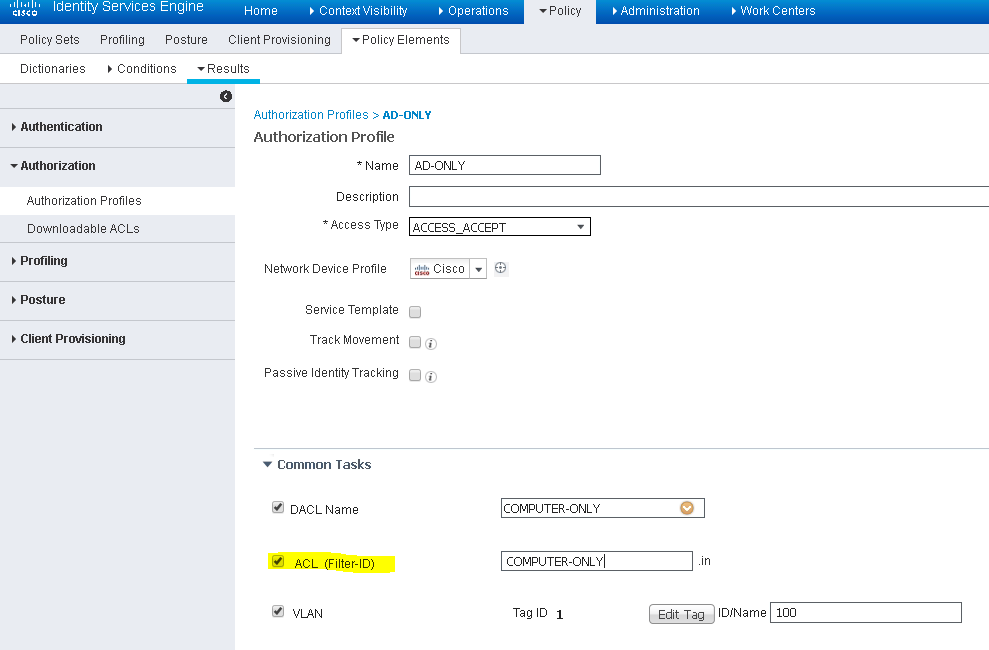This screenshot has width=989, height=650.
Task: Click the Description input field
Action: click(699, 197)
